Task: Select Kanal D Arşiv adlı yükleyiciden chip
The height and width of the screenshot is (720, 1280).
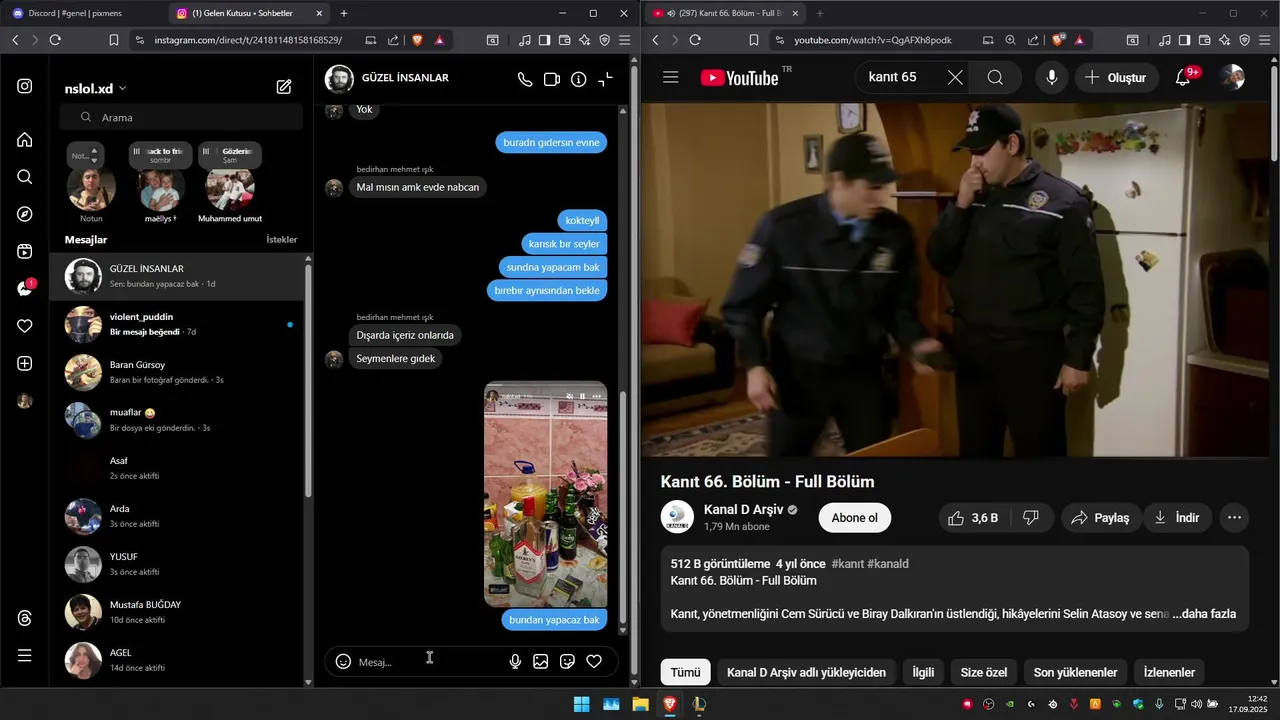Action: pos(806,672)
